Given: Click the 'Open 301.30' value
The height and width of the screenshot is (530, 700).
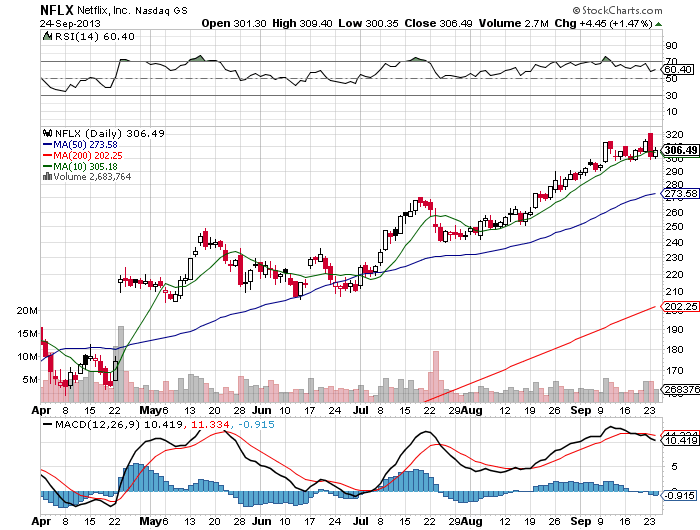Looking at the screenshot, I should click(x=234, y=23).
